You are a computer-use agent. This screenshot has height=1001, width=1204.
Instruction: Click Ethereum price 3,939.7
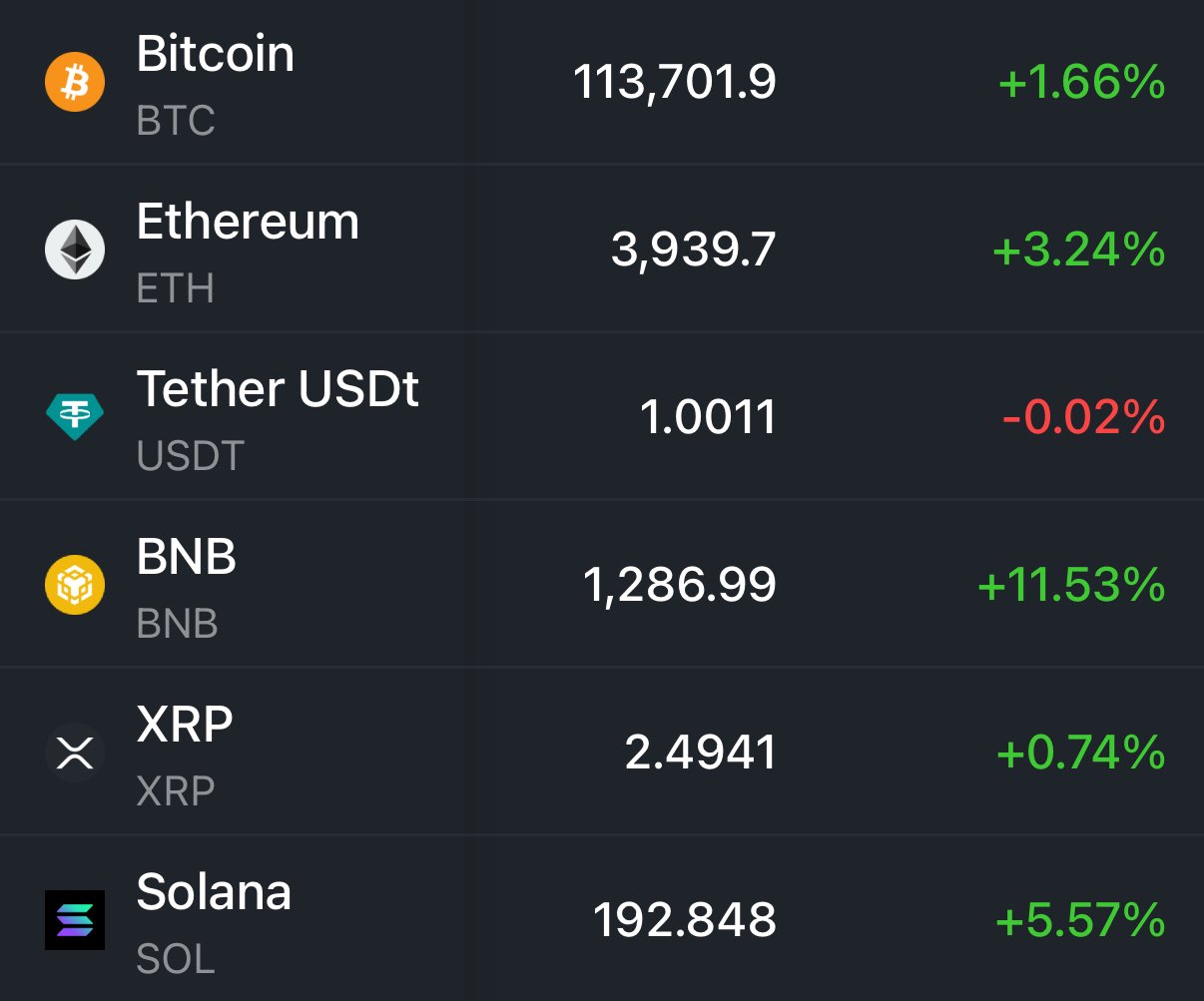(x=694, y=250)
